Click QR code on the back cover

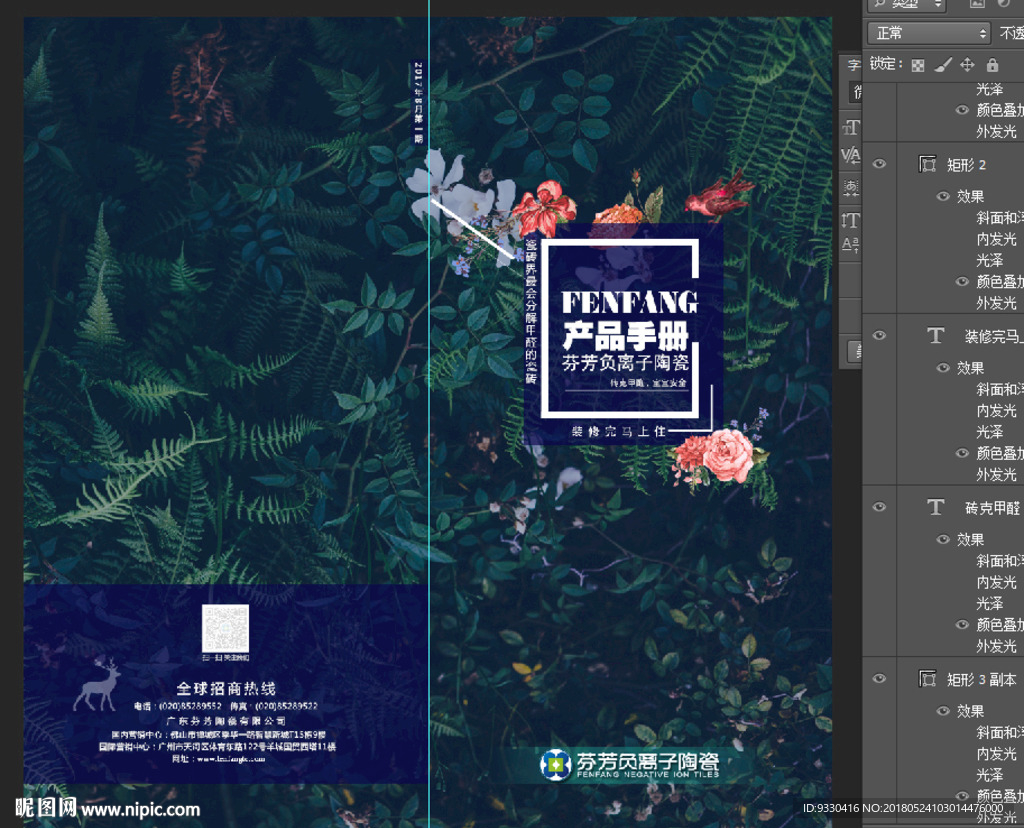point(225,629)
